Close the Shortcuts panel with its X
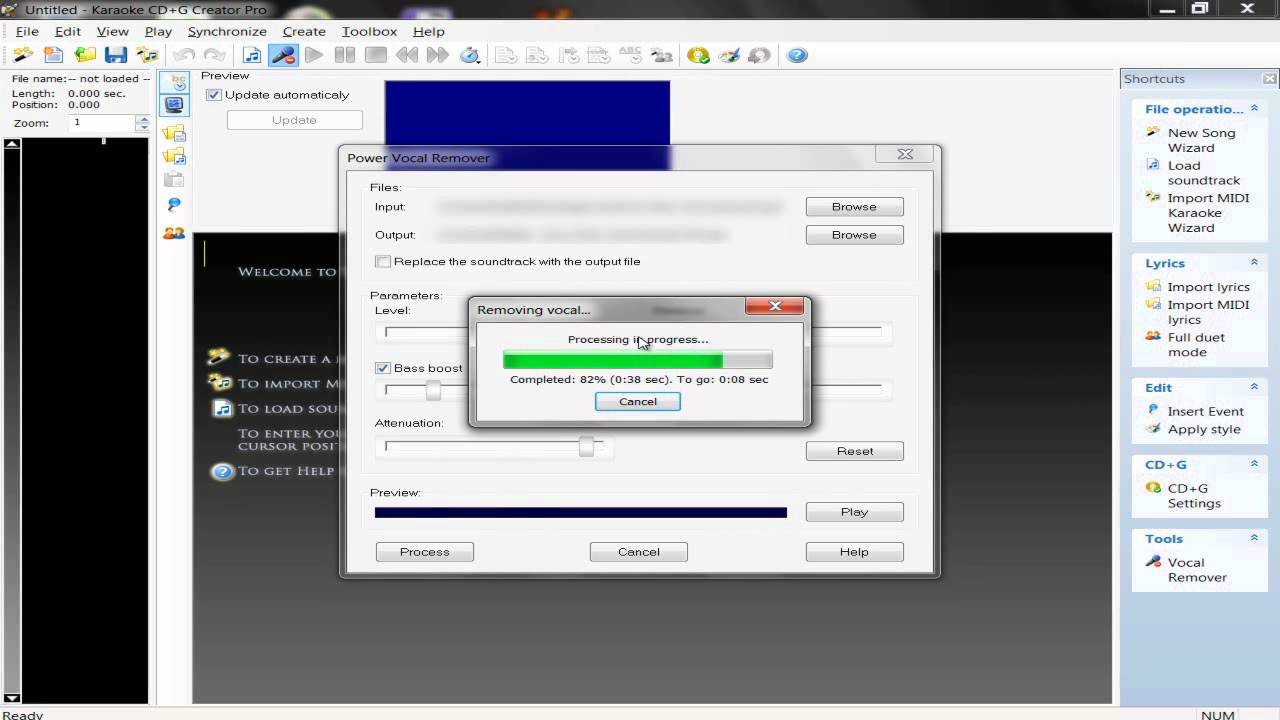Image resolution: width=1280 pixels, height=720 pixels. click(1269, 79)
